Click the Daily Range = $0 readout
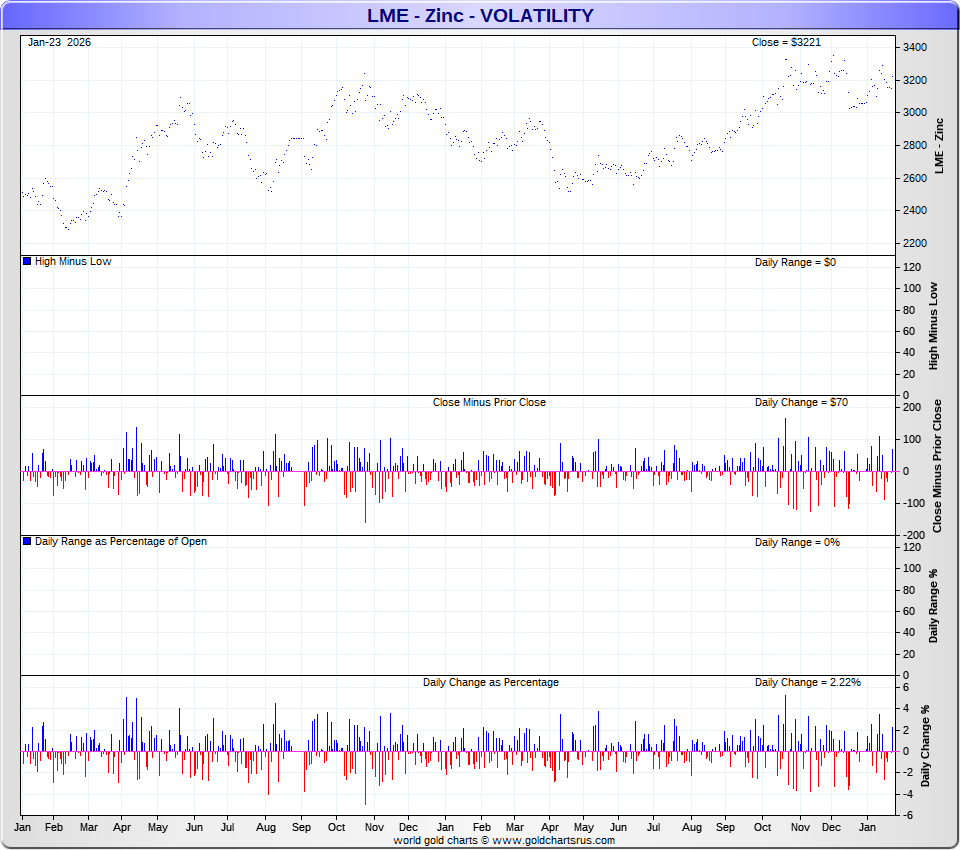The width and height of the screenshot is (960, 850). (796, 261)
